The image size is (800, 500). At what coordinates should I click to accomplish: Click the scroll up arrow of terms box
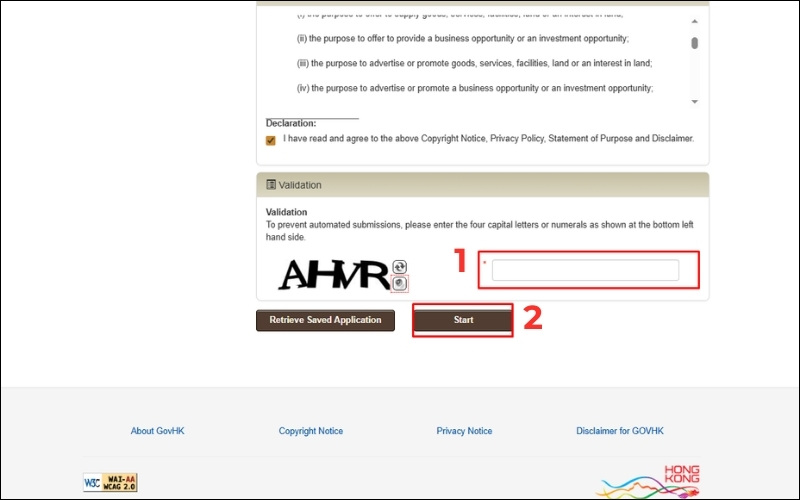coord(694,20)
